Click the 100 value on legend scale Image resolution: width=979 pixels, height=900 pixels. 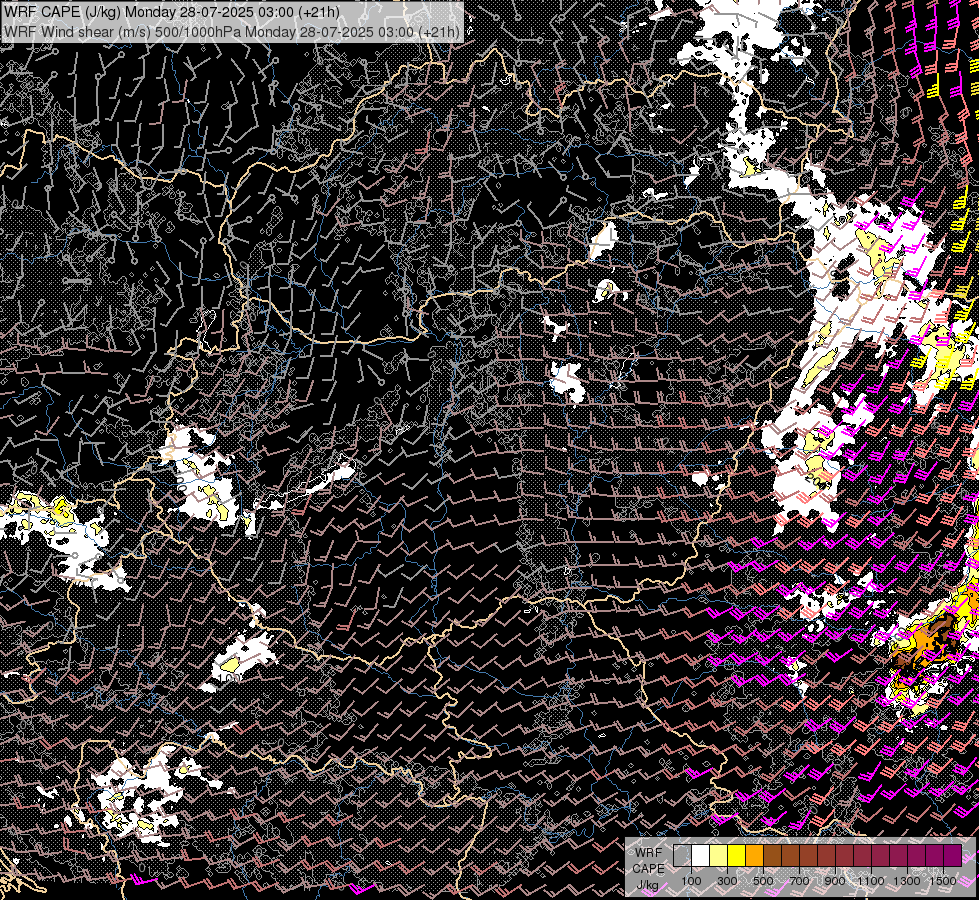(691, 881)
